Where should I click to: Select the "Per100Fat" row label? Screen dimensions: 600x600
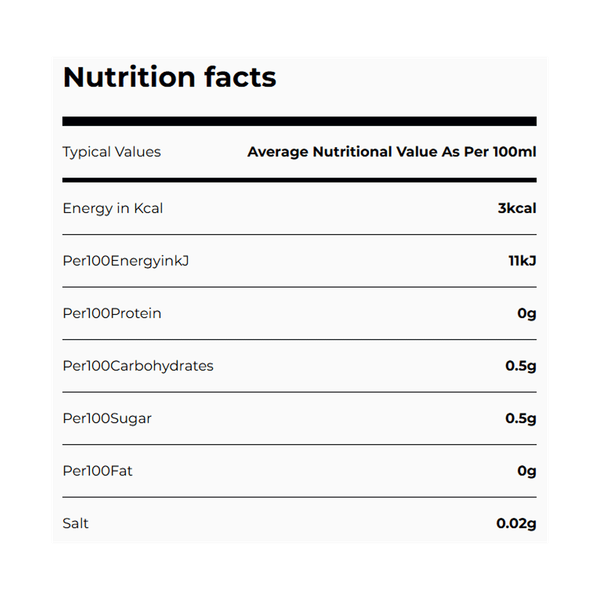point(97,471)
